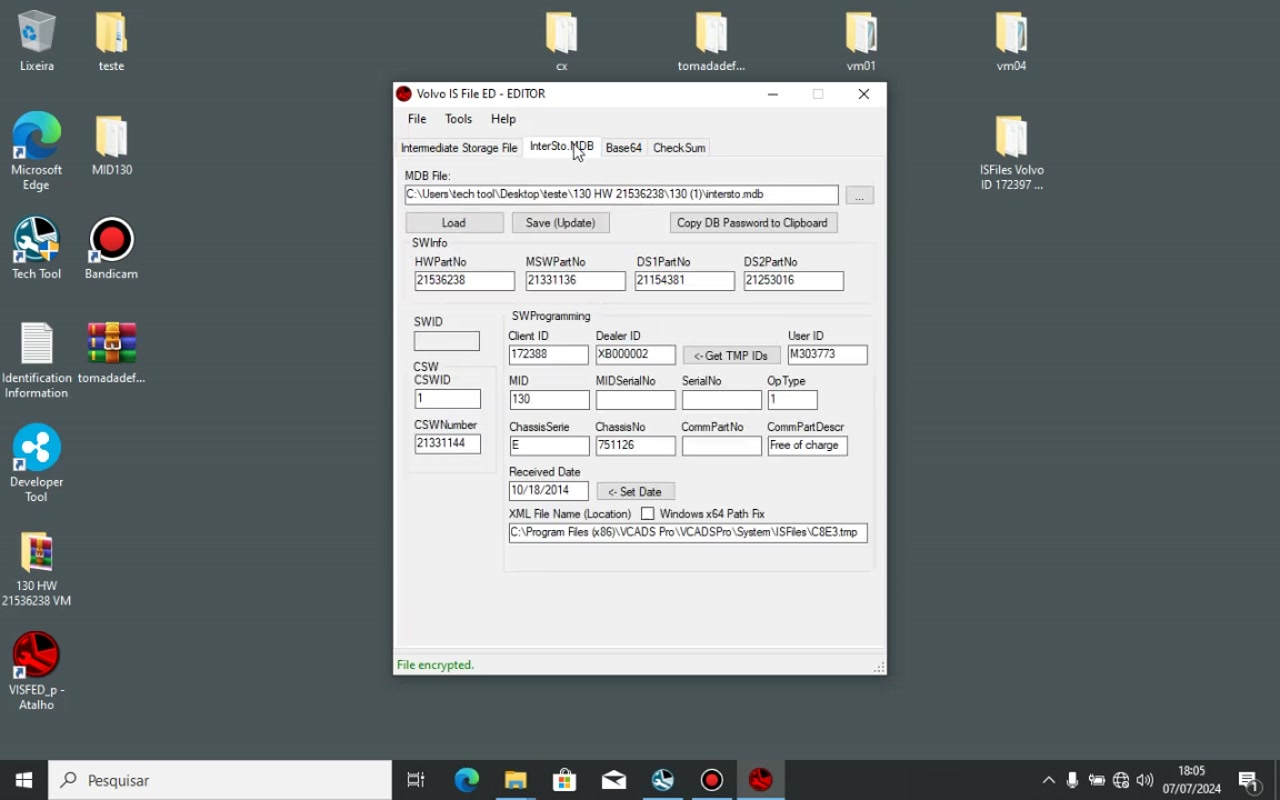Click the MSWPartNo input field
Viewport: 1280px width, 800px height.
(575, 281)
